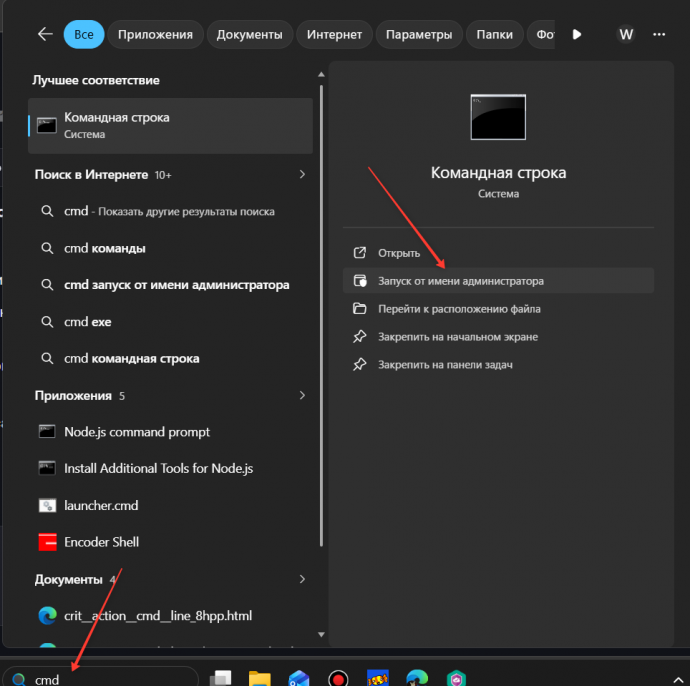Select the suggestion cmd exe
The height and width of the screenshot is (686, 690).
pyautogui.click(x=170, y=322)
